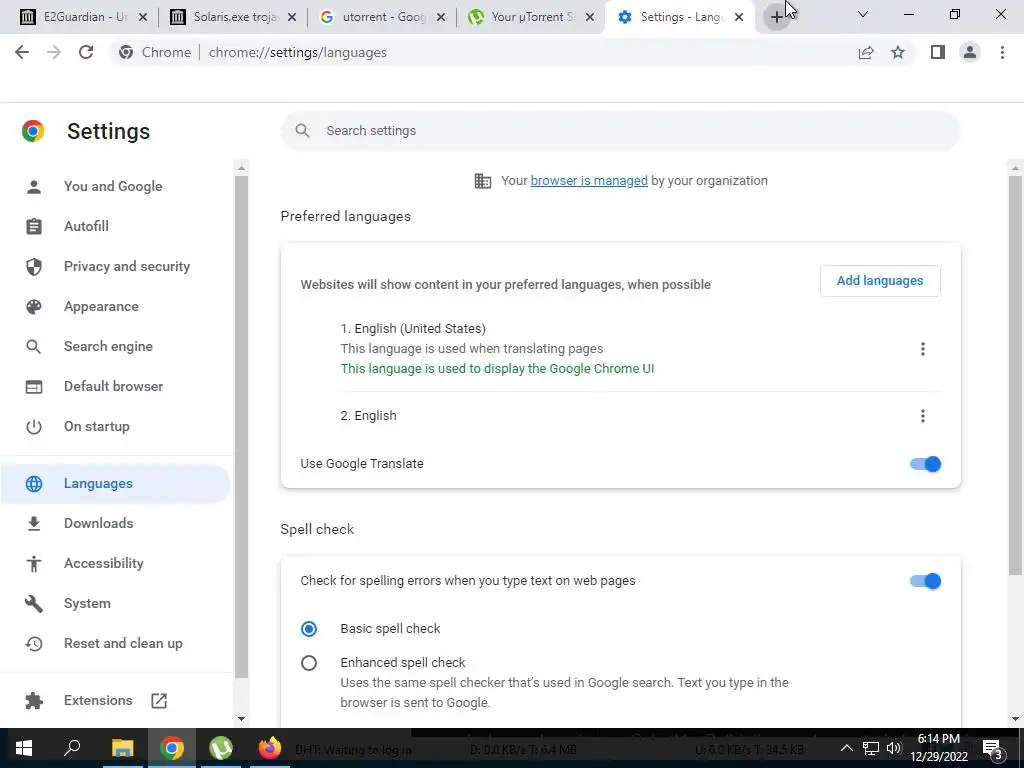This screenshot has width=1024, height=768.
Task: Switch to the utorrent Google tab
Action: (x=381, y=17)
